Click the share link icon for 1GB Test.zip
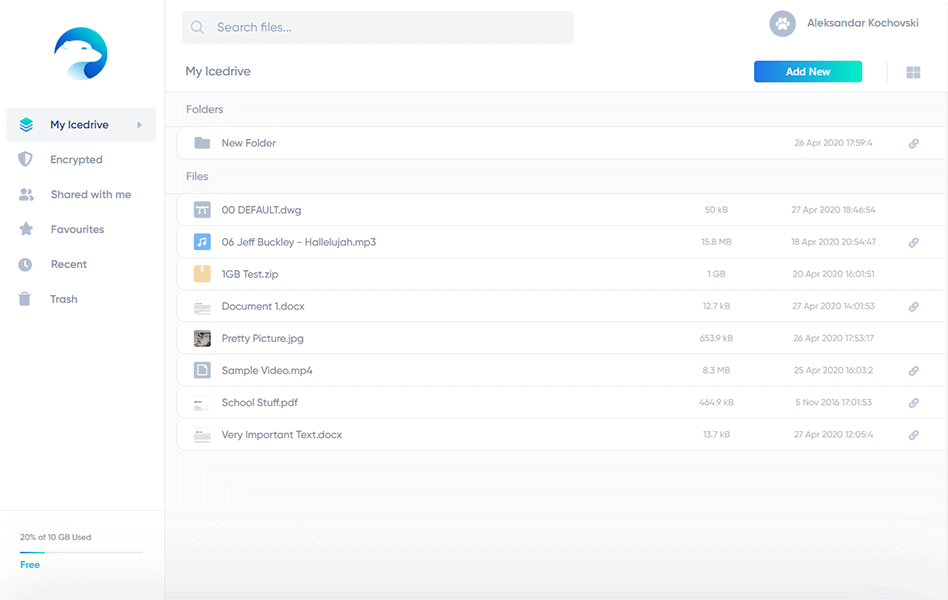The image size is (948, 600). (913, 274)
